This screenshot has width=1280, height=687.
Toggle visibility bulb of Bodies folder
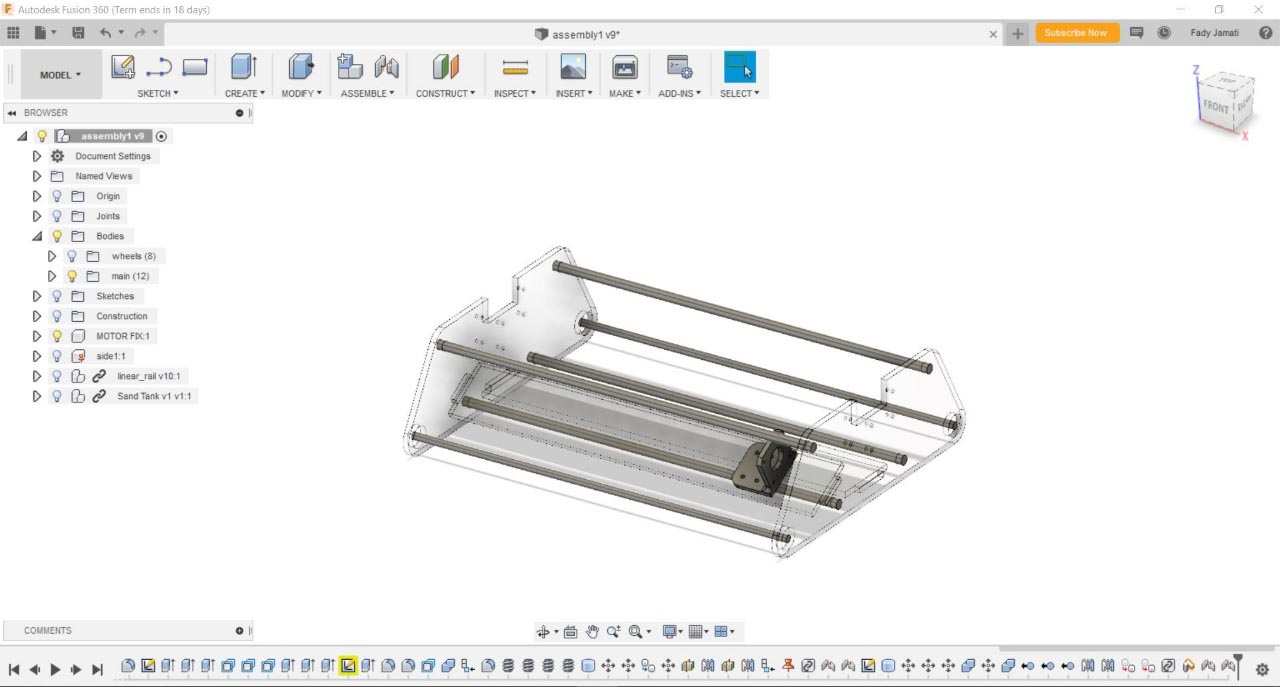[57, 236]
